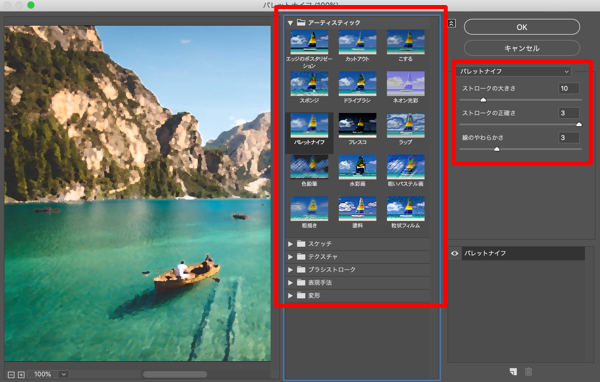Viewport: 600px width, 382px height.
Task: Expand the スケッチ folder triangle
Action: (x=290, y=244)
